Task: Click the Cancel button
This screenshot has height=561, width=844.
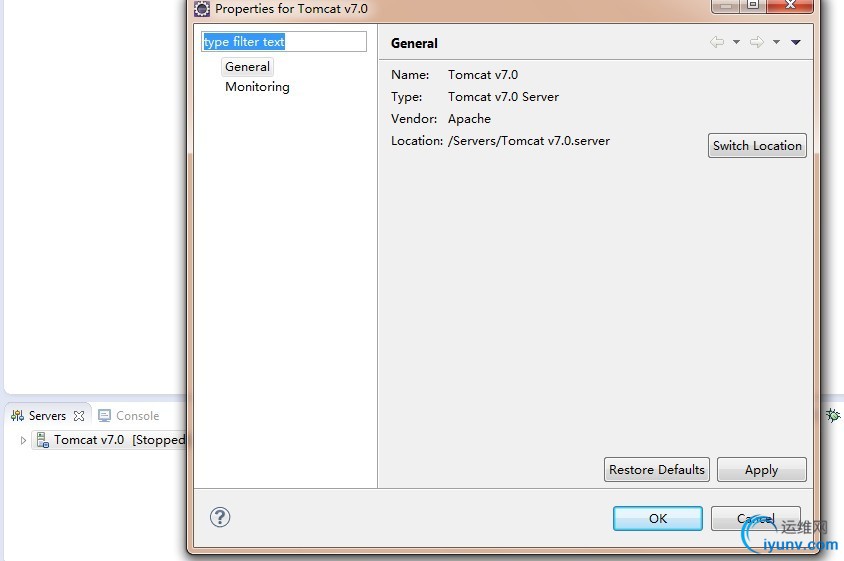Action: (x=756, y=518)
